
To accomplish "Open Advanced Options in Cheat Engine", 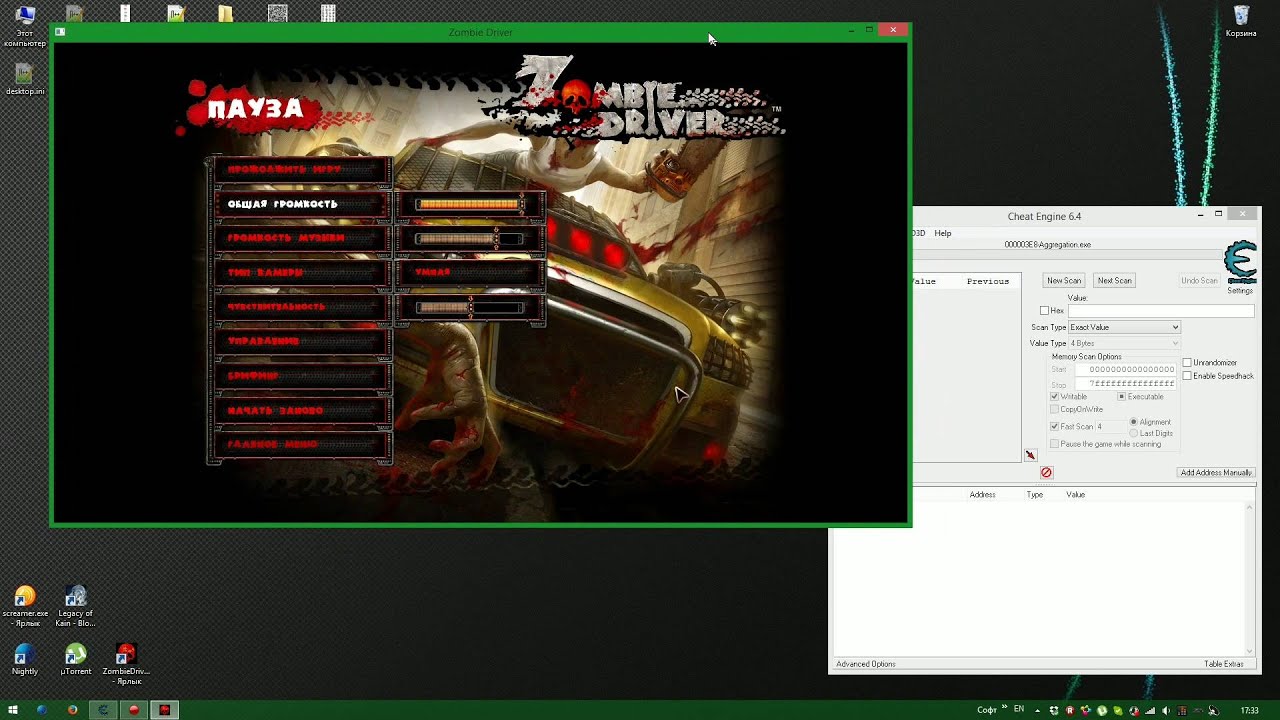I will coord(866,664).
